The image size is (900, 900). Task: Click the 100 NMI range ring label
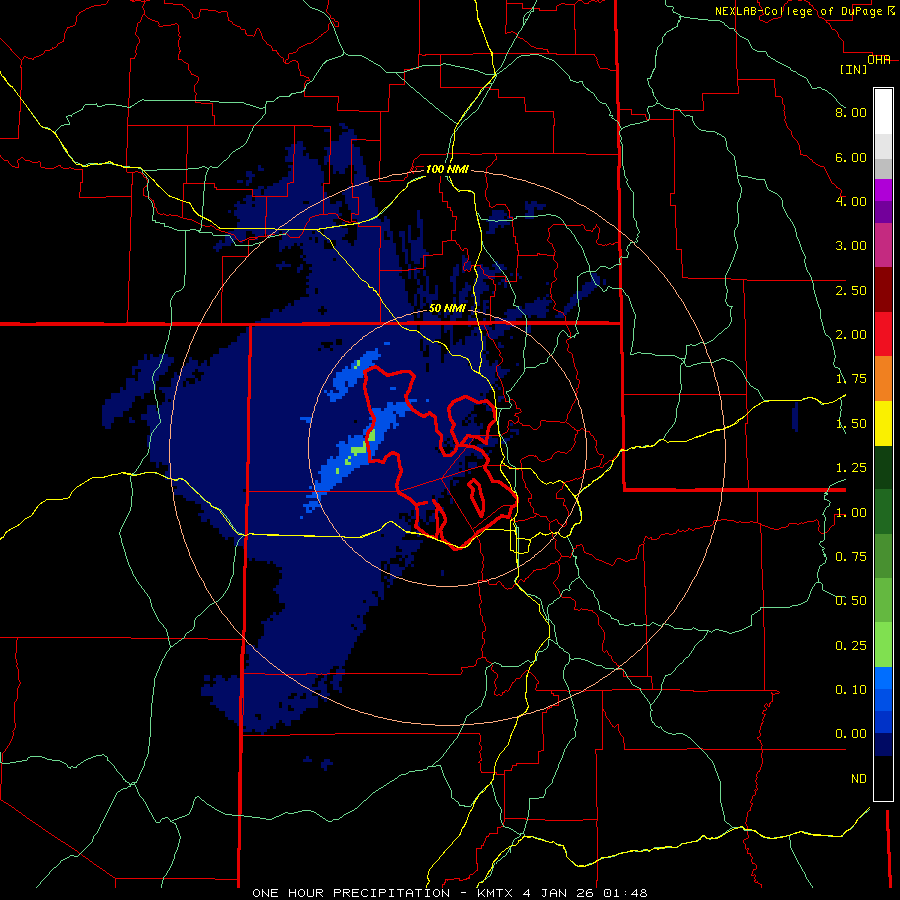pos(447,169)
